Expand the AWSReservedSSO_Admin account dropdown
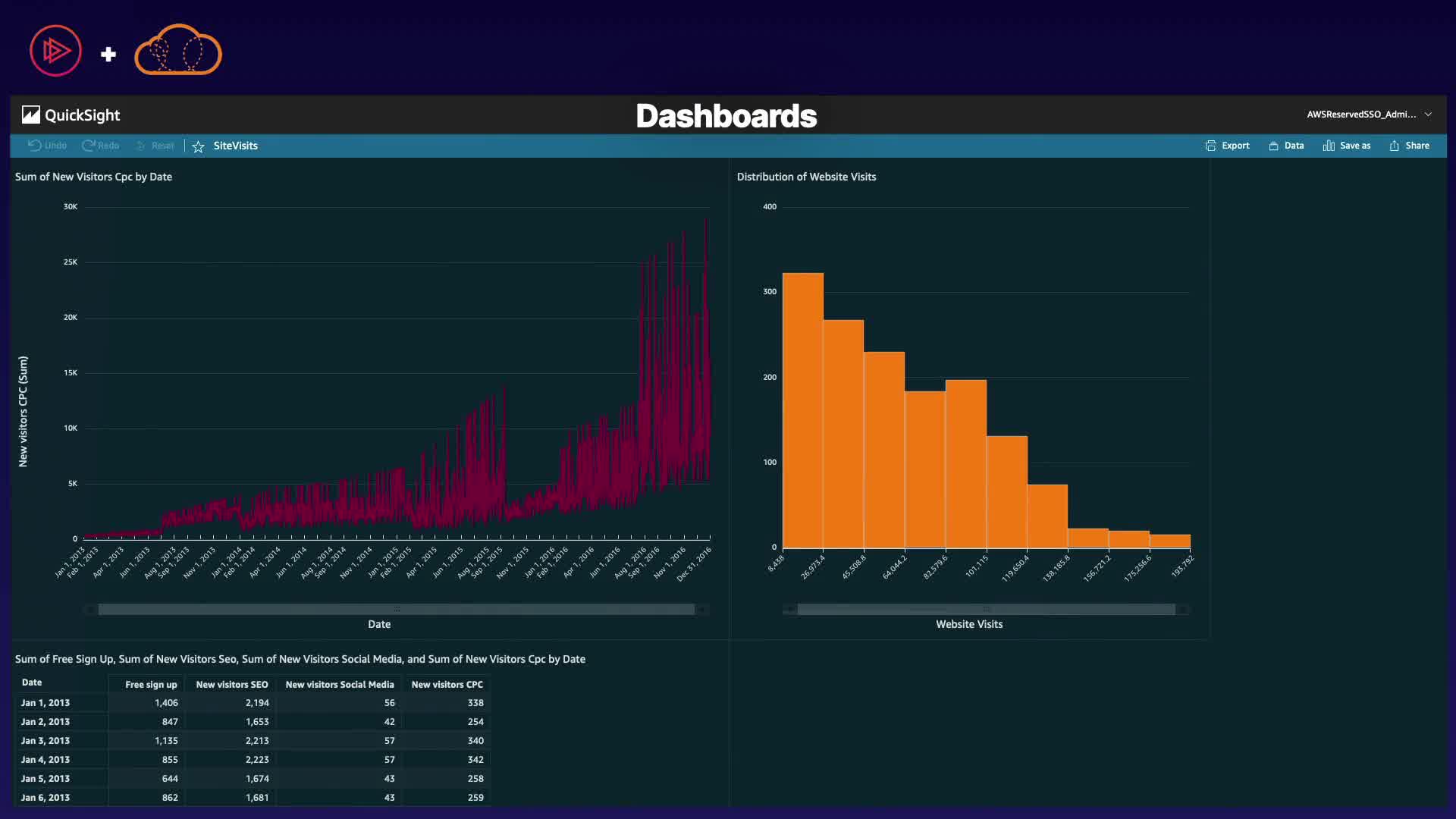Viewport: 1456px width, 819px height. [x=1428, y=115]
